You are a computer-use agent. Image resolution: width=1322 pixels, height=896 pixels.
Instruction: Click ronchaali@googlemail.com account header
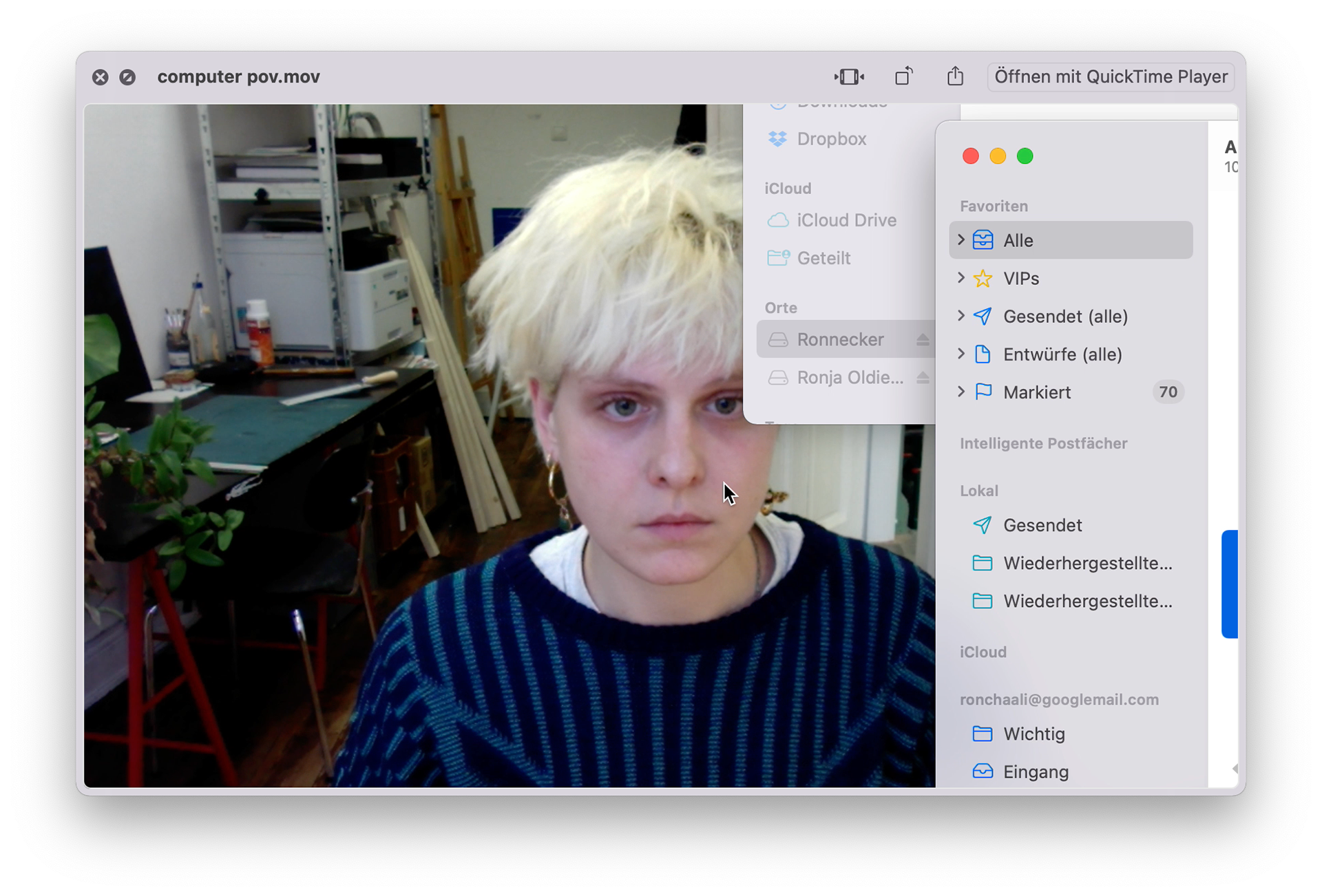pos(1059,699)
